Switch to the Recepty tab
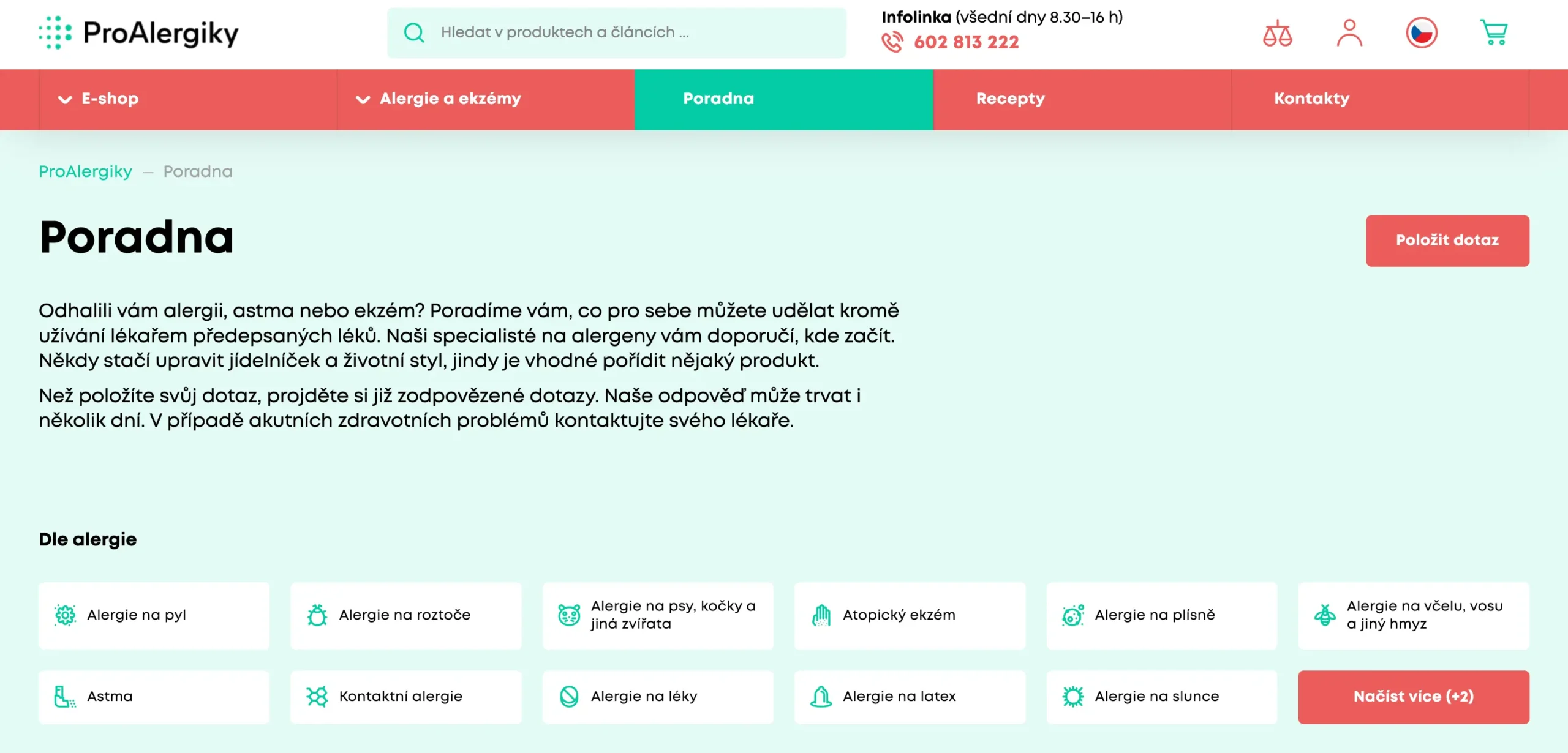The width and height of the screenshot is (1568, 753). coord(1010,99)
